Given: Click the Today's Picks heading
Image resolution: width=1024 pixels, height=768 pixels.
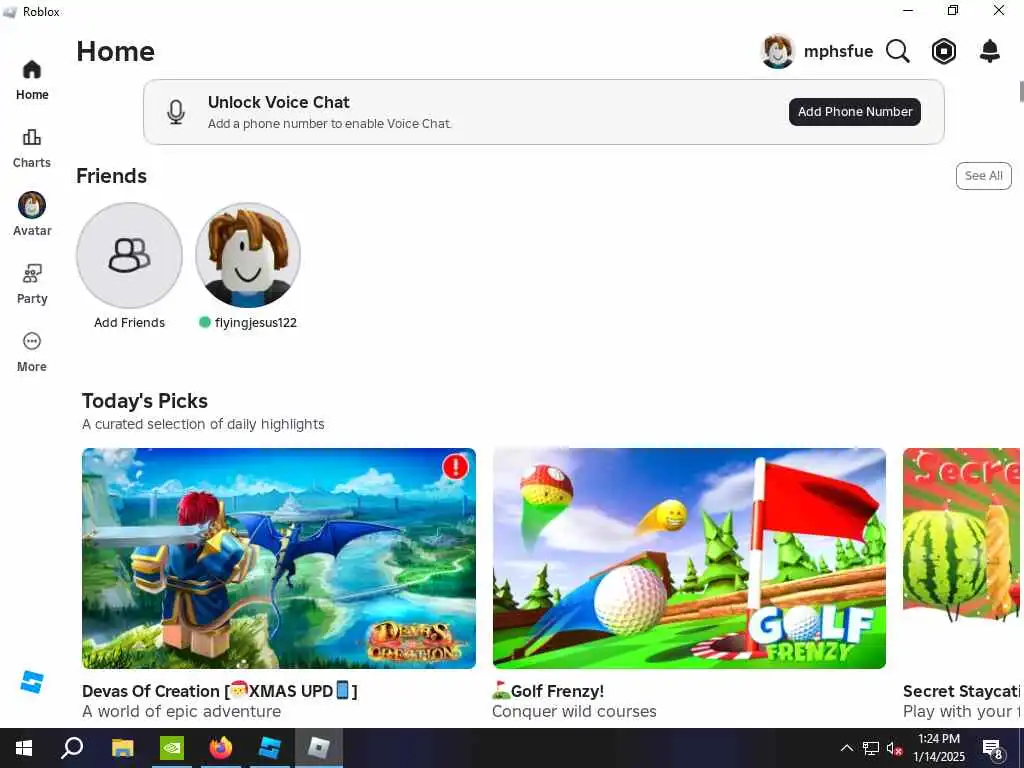Looking at the screenshot, I should coord(145,401).
